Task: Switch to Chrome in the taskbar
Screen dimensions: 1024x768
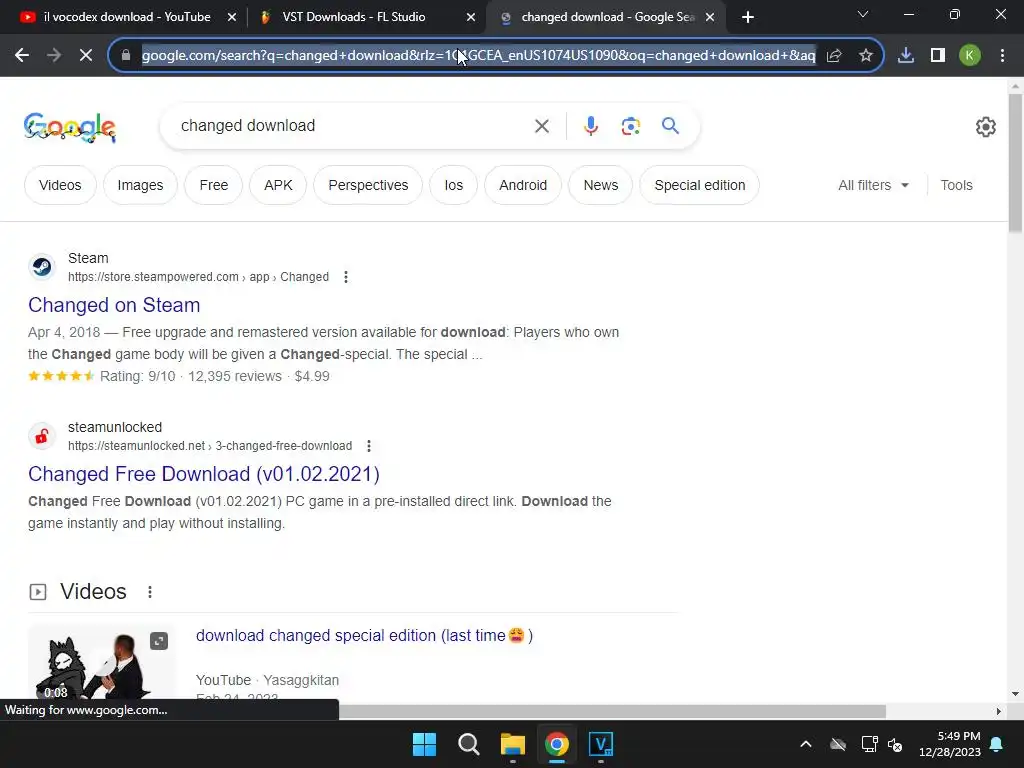Action: (557, 744)
